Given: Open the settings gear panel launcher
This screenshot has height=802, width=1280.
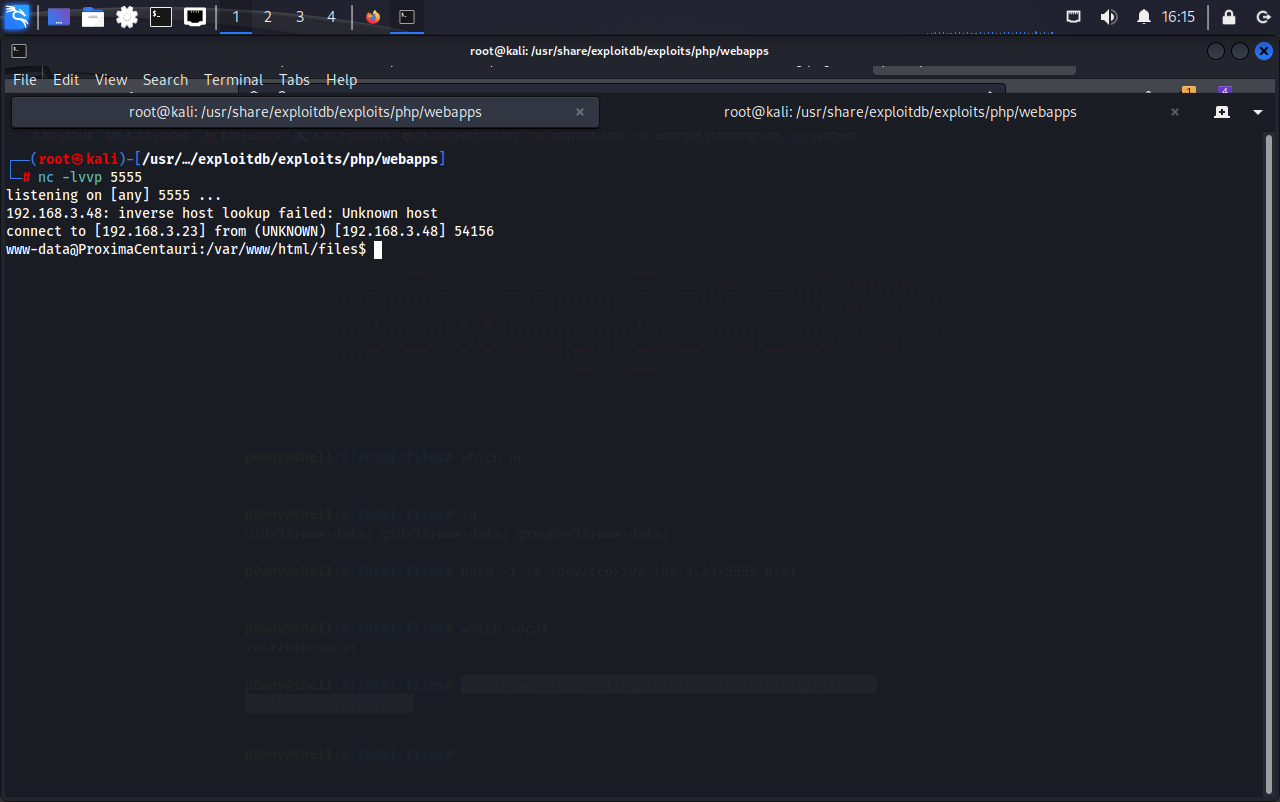Looking at the screenshot, I should point(127,17).
